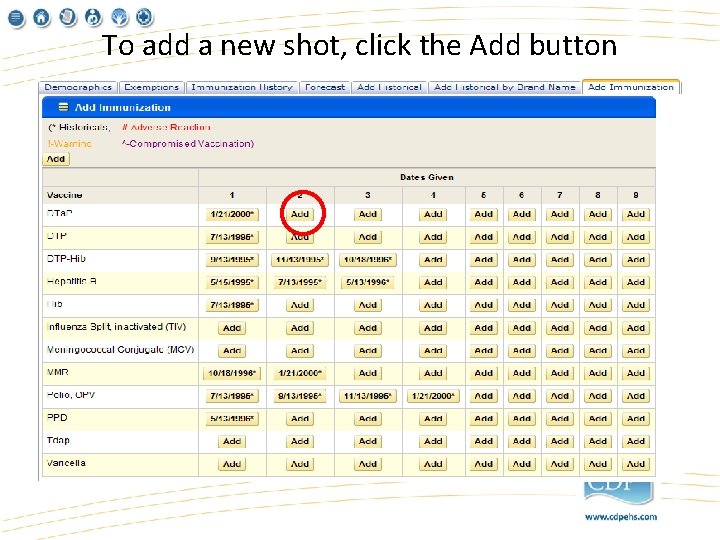Click Add for Meningococcal Conjugate dose 3
720x540 pixels.
[368, 350]
